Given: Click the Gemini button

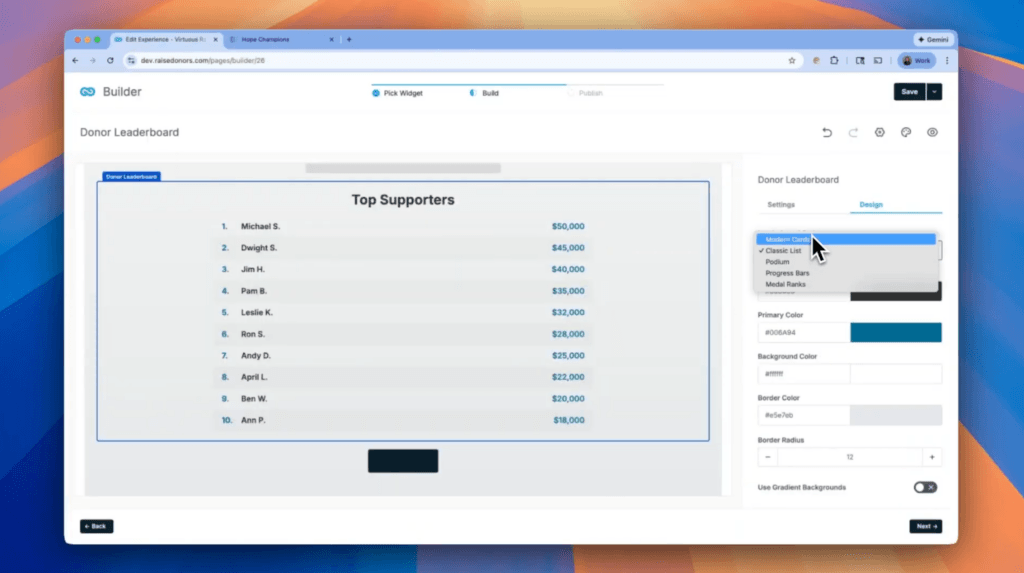Looking at the screenshot, I should [933, 39].
